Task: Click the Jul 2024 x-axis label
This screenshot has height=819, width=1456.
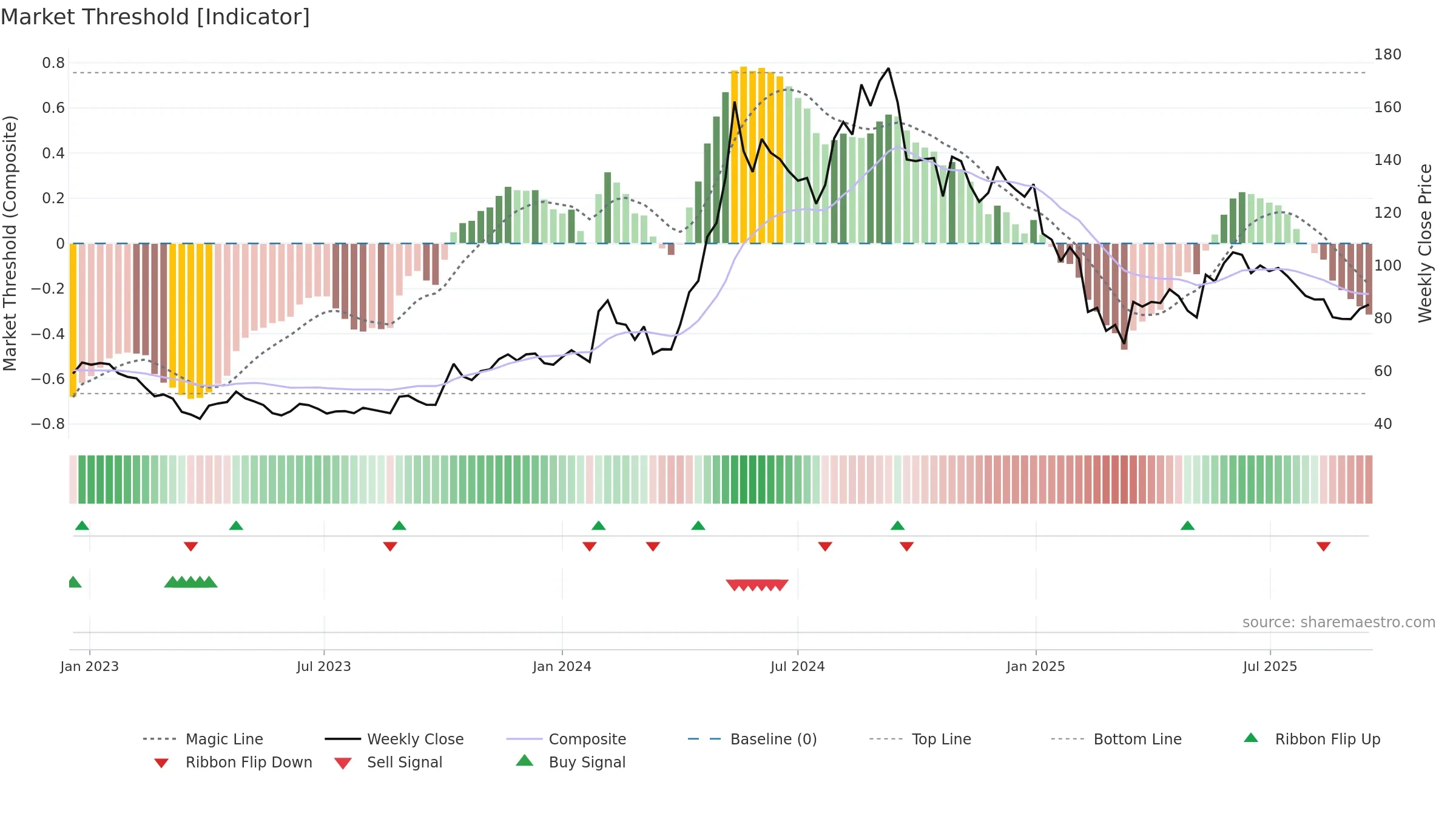Action: click(798, 666)
